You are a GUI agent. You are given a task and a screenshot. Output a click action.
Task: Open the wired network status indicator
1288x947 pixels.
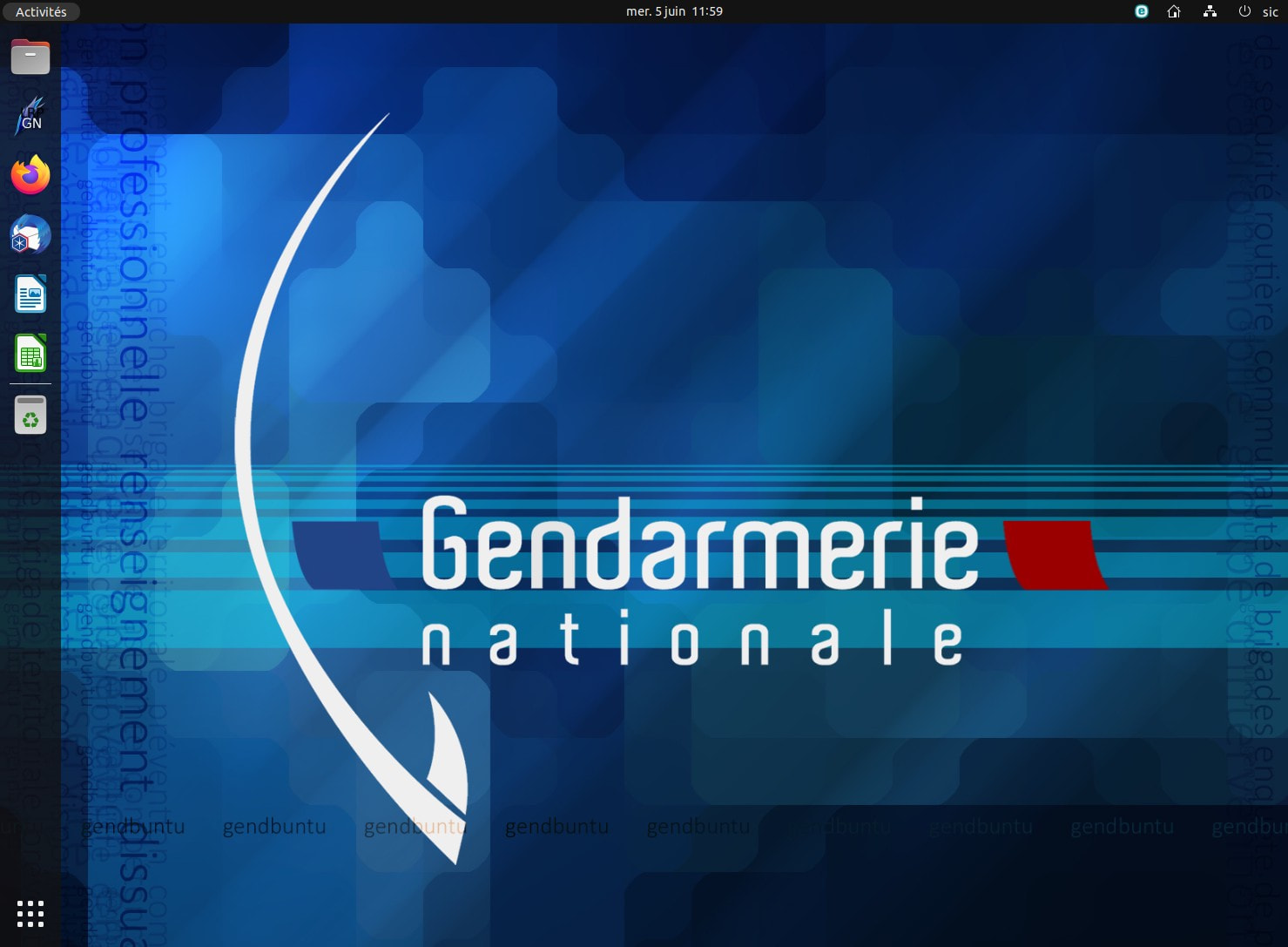coord(1210,11)
